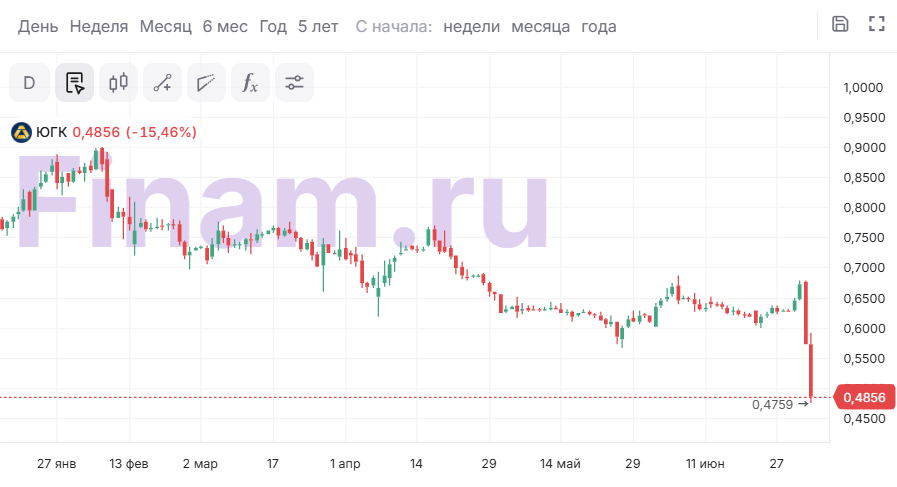Click the 17 date label after 2 мар
This screenshot has width=897, height=487.
click(x=273, y=464)
